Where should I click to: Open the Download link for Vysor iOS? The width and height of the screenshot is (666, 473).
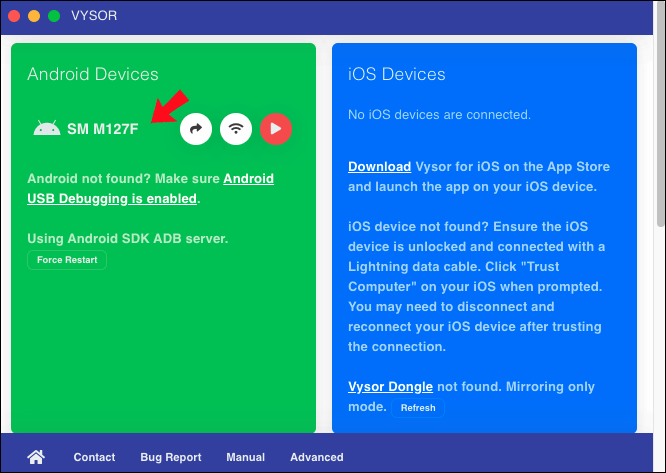(379, 166)
